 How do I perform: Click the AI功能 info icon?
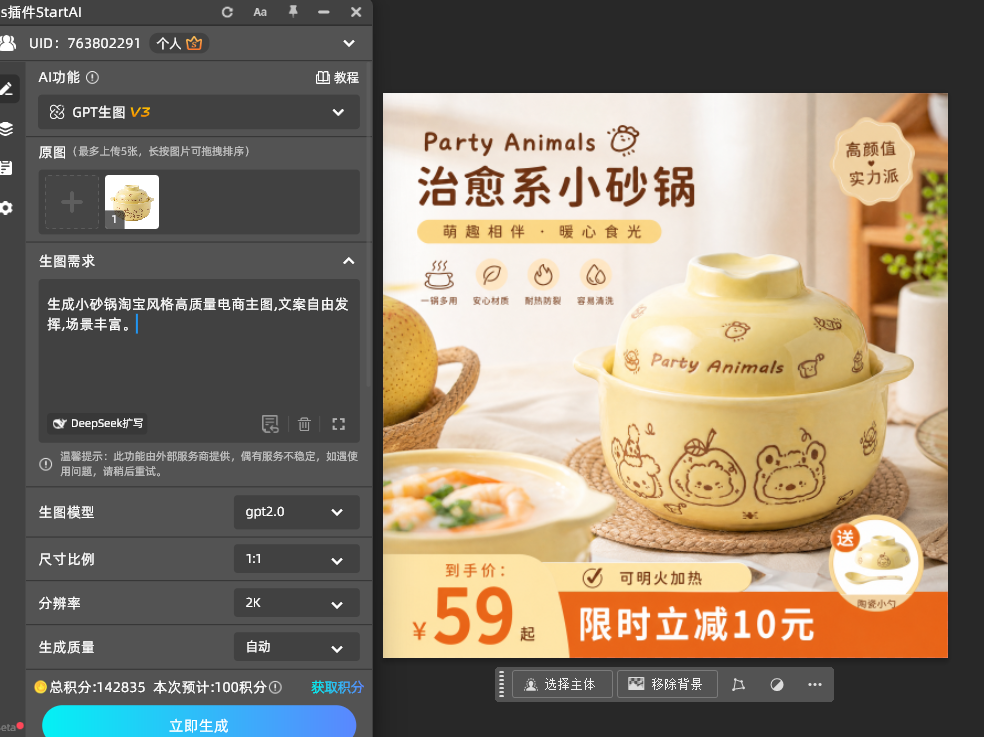(x=92, y=78)
